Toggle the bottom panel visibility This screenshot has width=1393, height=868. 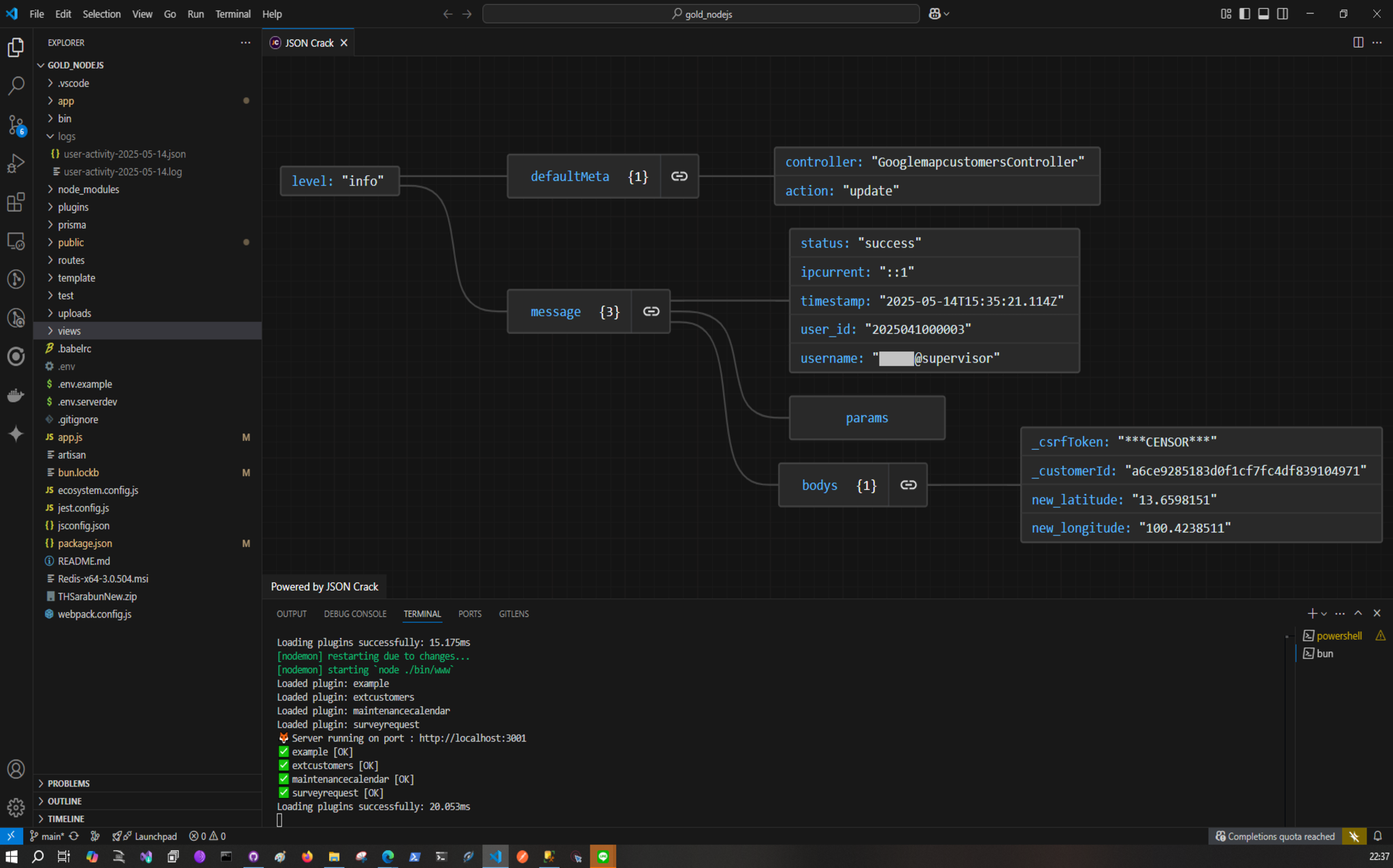click(x=1264, y=13)
